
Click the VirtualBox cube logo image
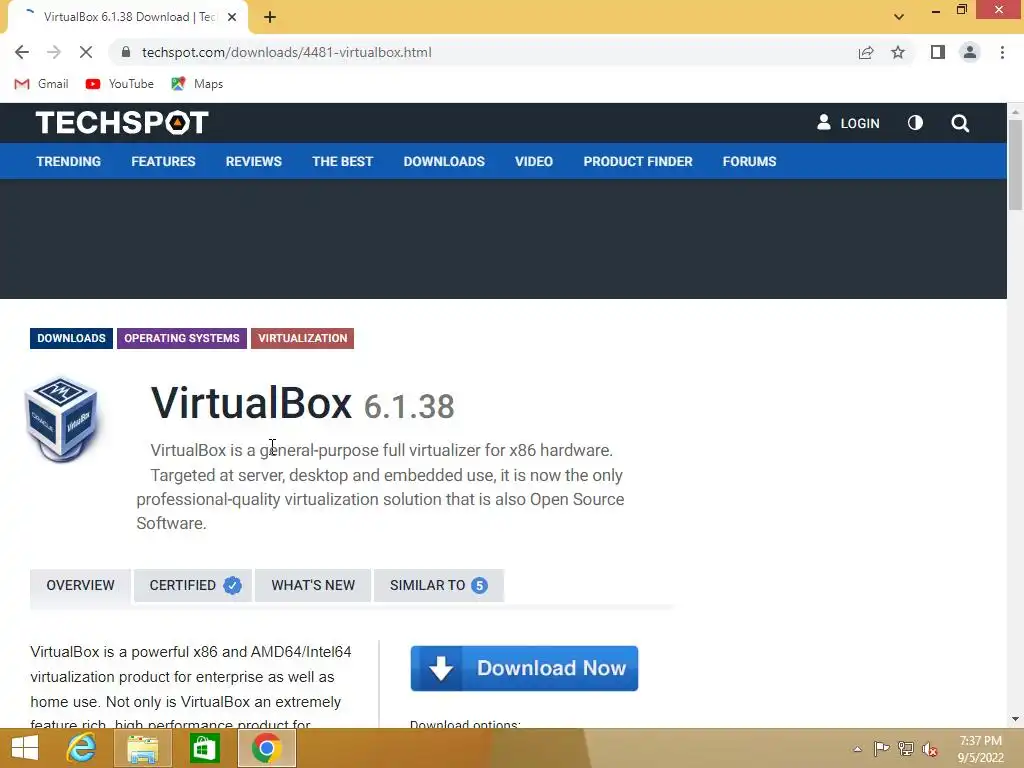(61, 419)
